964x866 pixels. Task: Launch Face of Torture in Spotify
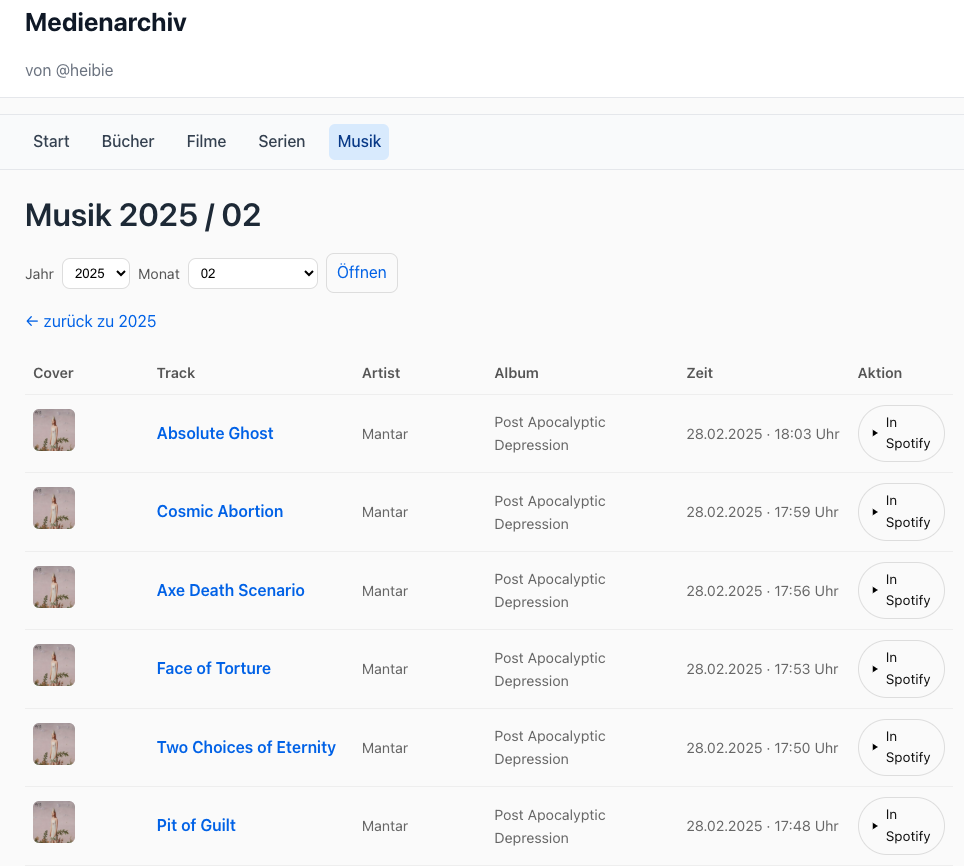pyautogui.click(x=900, y=669)
